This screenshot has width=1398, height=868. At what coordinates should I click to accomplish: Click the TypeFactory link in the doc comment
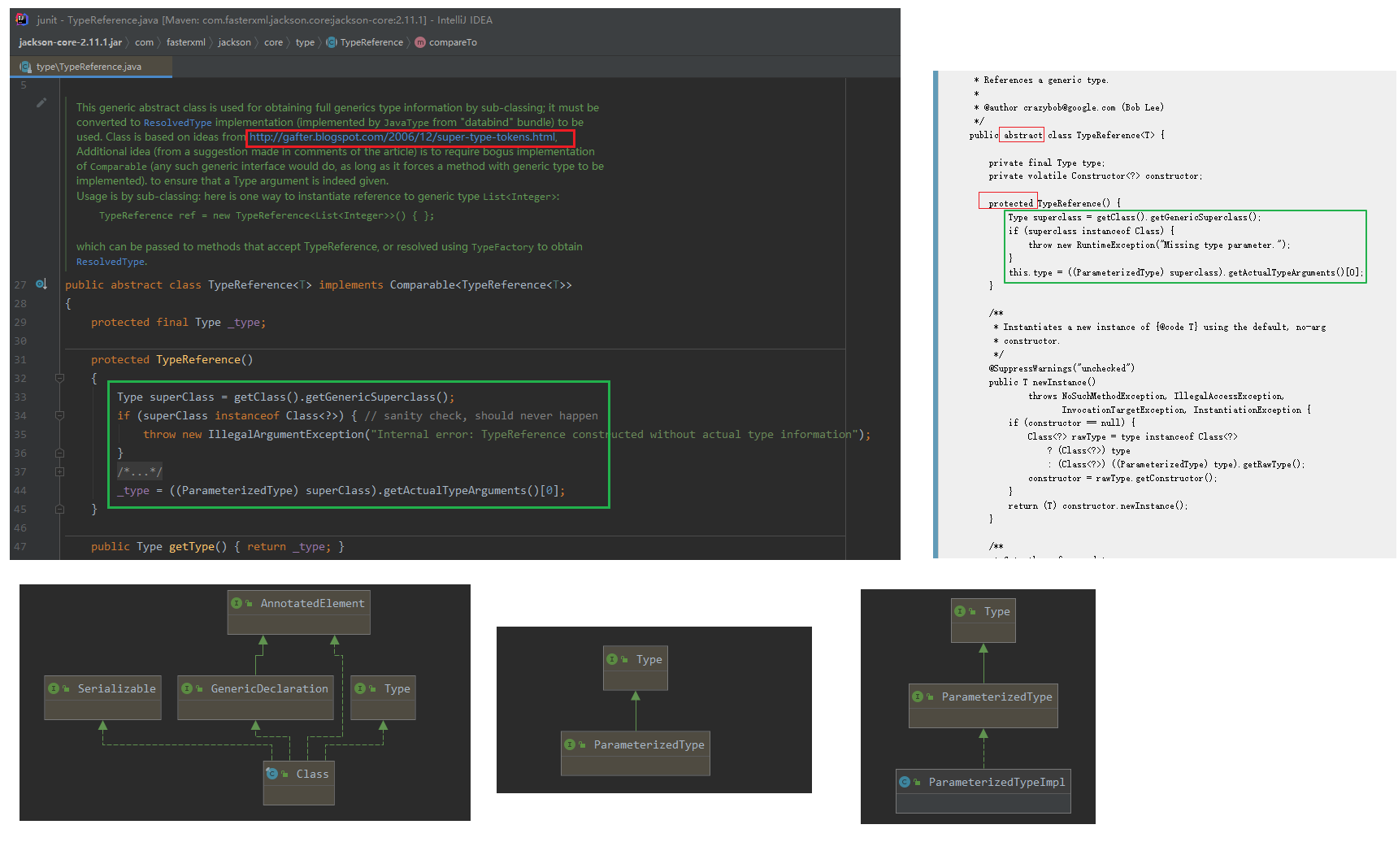pyautogui.click(x=502, y=247)
